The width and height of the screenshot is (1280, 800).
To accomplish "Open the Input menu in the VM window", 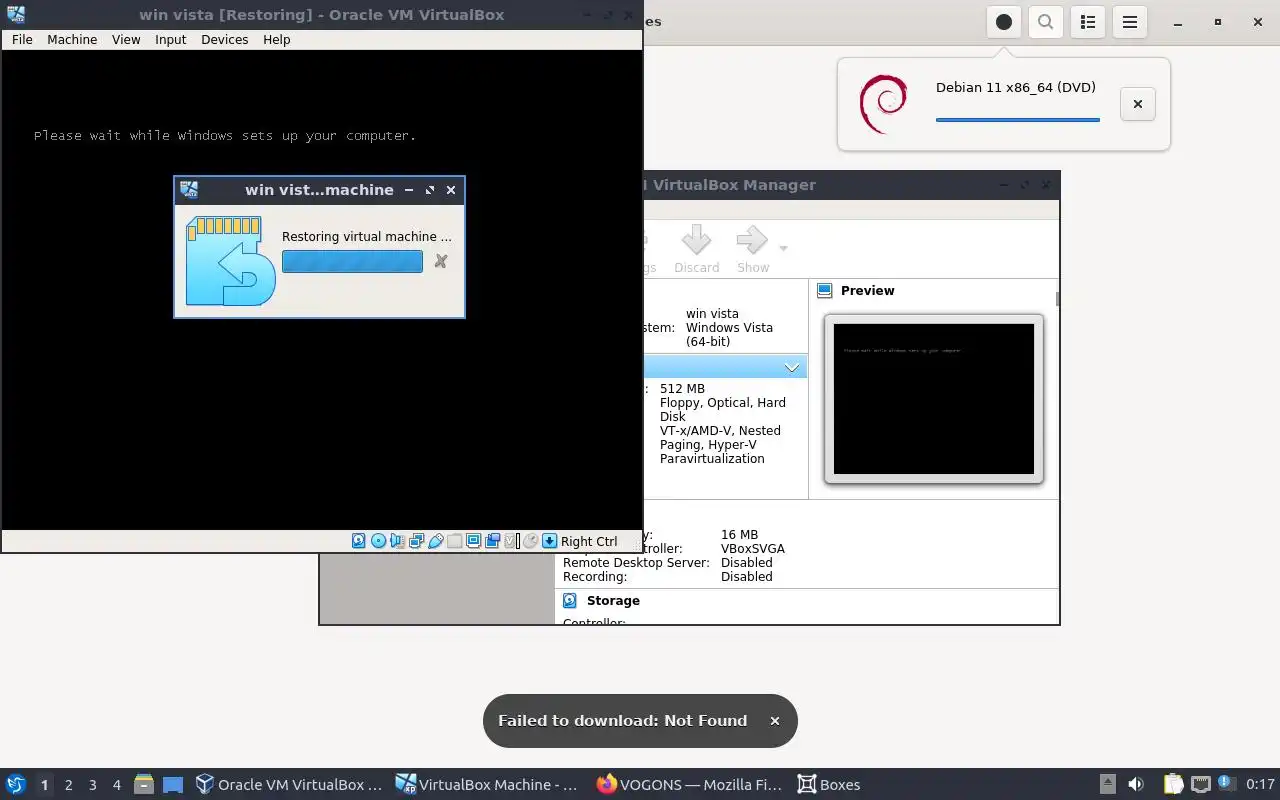I will click(171, 39).
